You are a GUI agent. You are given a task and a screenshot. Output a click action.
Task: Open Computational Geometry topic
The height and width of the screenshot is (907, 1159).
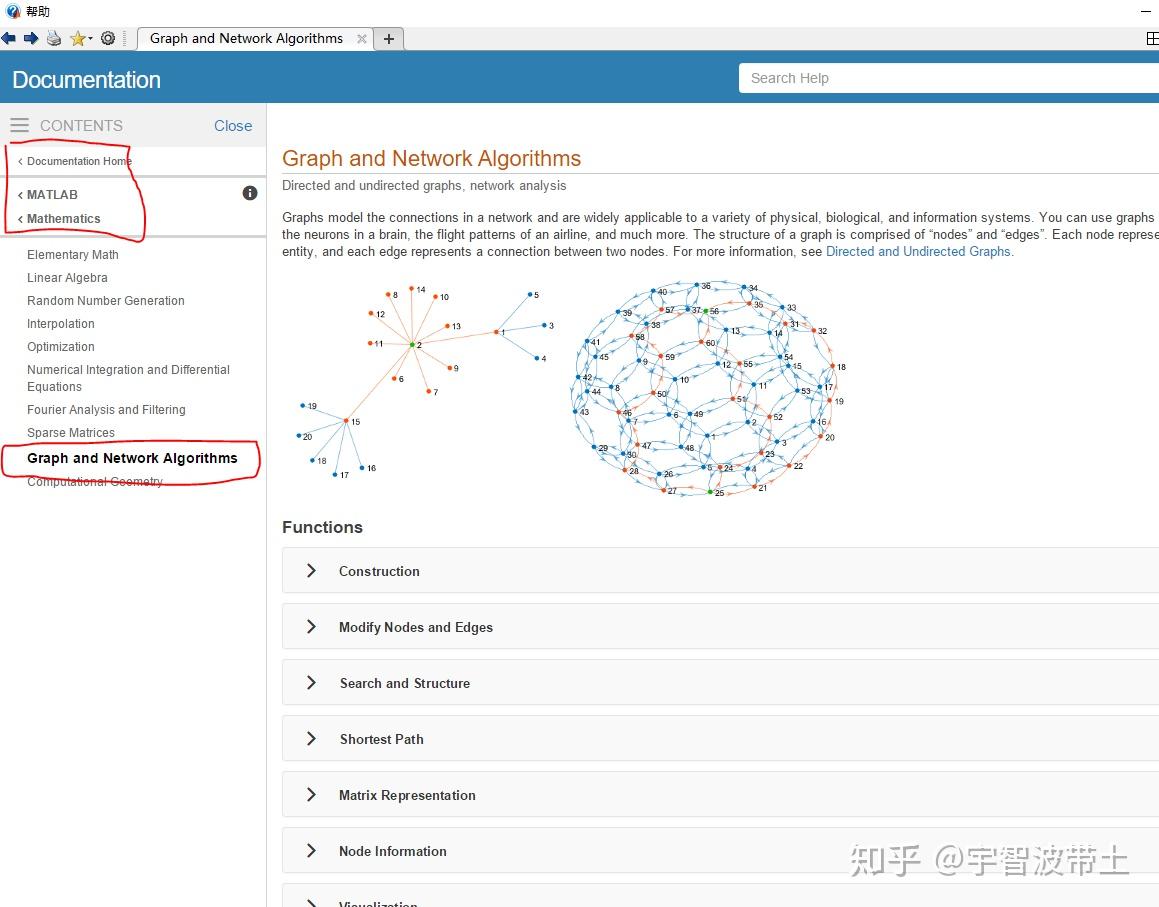[x=95, y=481]
